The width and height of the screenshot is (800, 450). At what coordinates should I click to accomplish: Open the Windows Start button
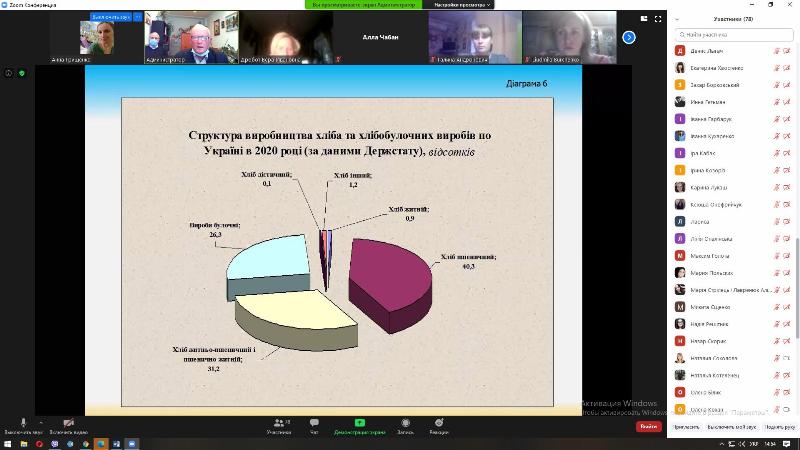pos(7,444)
